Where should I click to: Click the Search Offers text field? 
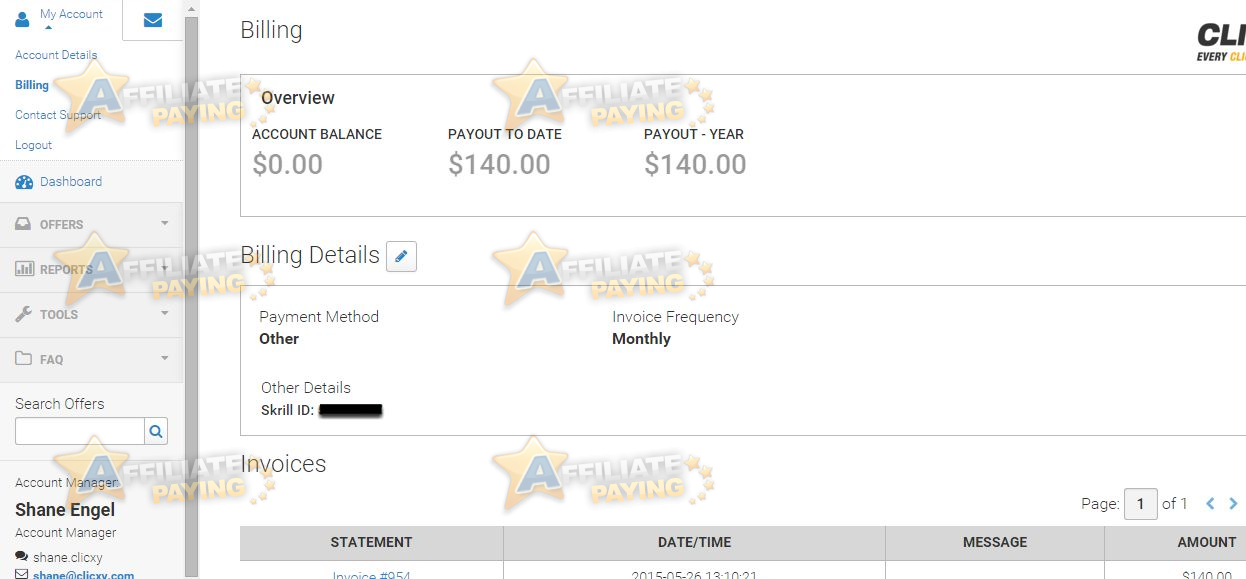point(80,431)
